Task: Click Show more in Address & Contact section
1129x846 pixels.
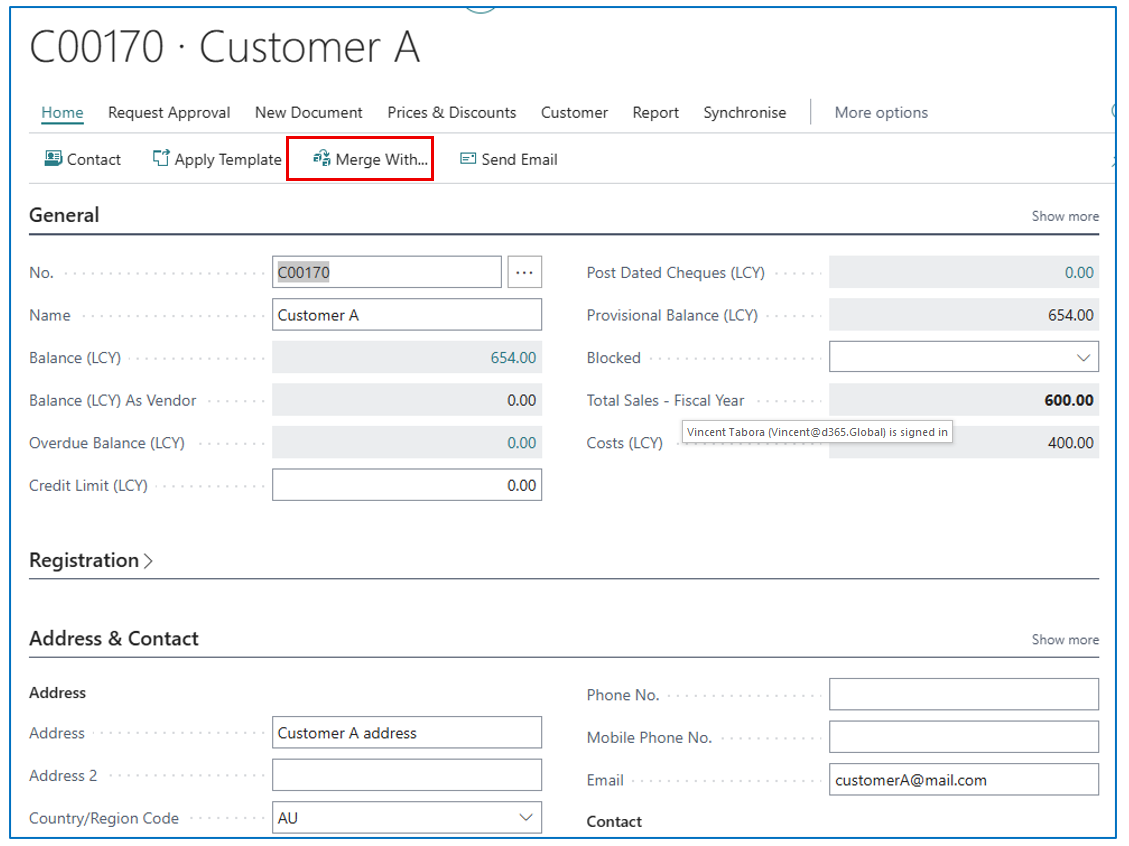Action: point(1065,640)
